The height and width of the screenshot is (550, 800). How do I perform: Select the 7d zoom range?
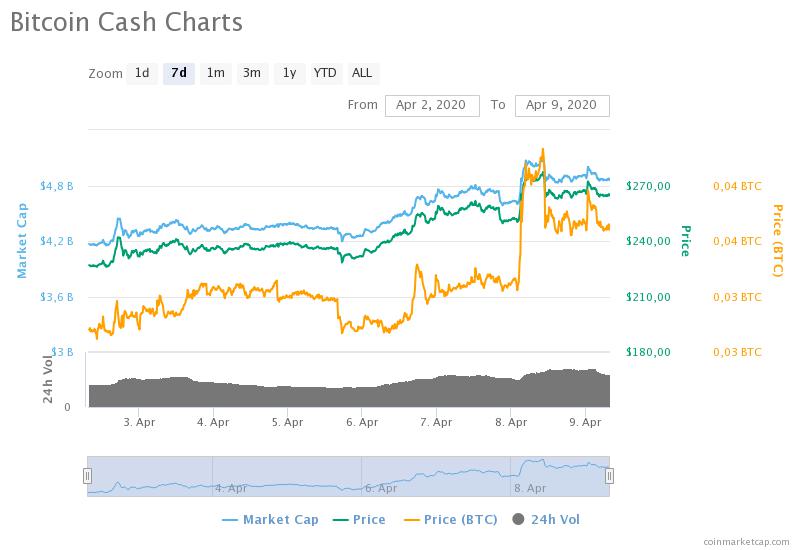[179, 73]
